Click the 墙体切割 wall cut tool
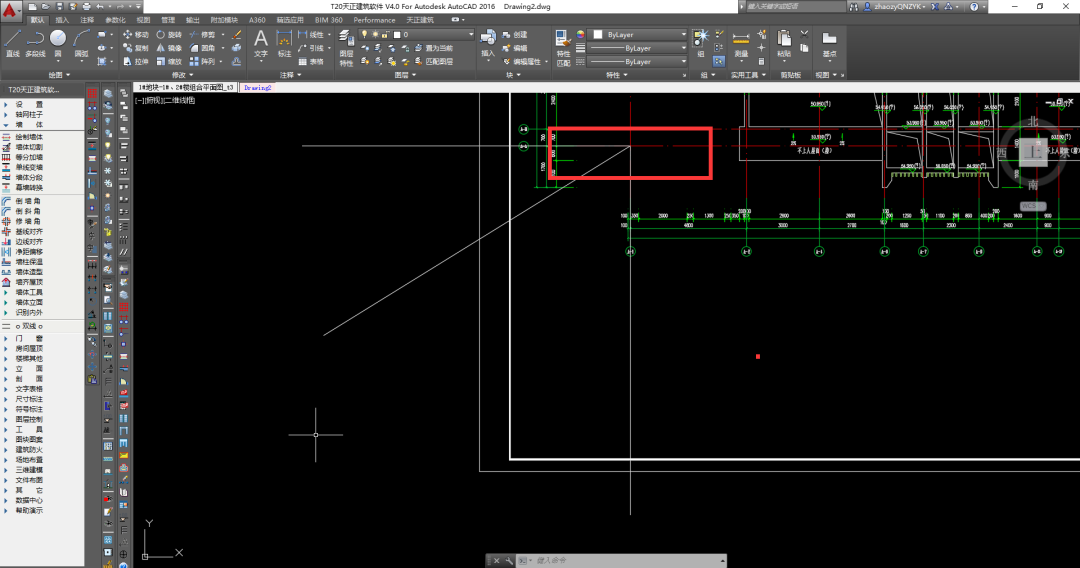 (29, 147)
